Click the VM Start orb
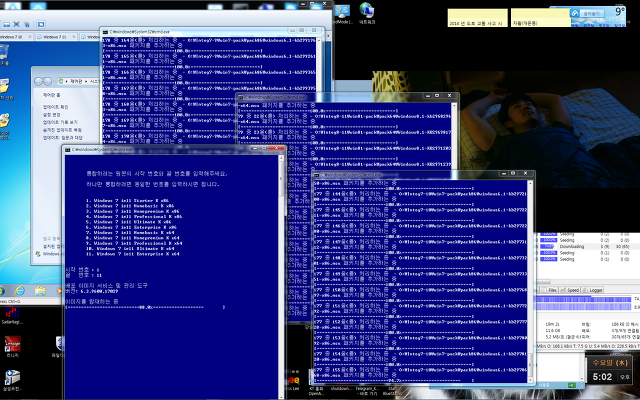This screenshot has height=400, width=640. [1, 291]
